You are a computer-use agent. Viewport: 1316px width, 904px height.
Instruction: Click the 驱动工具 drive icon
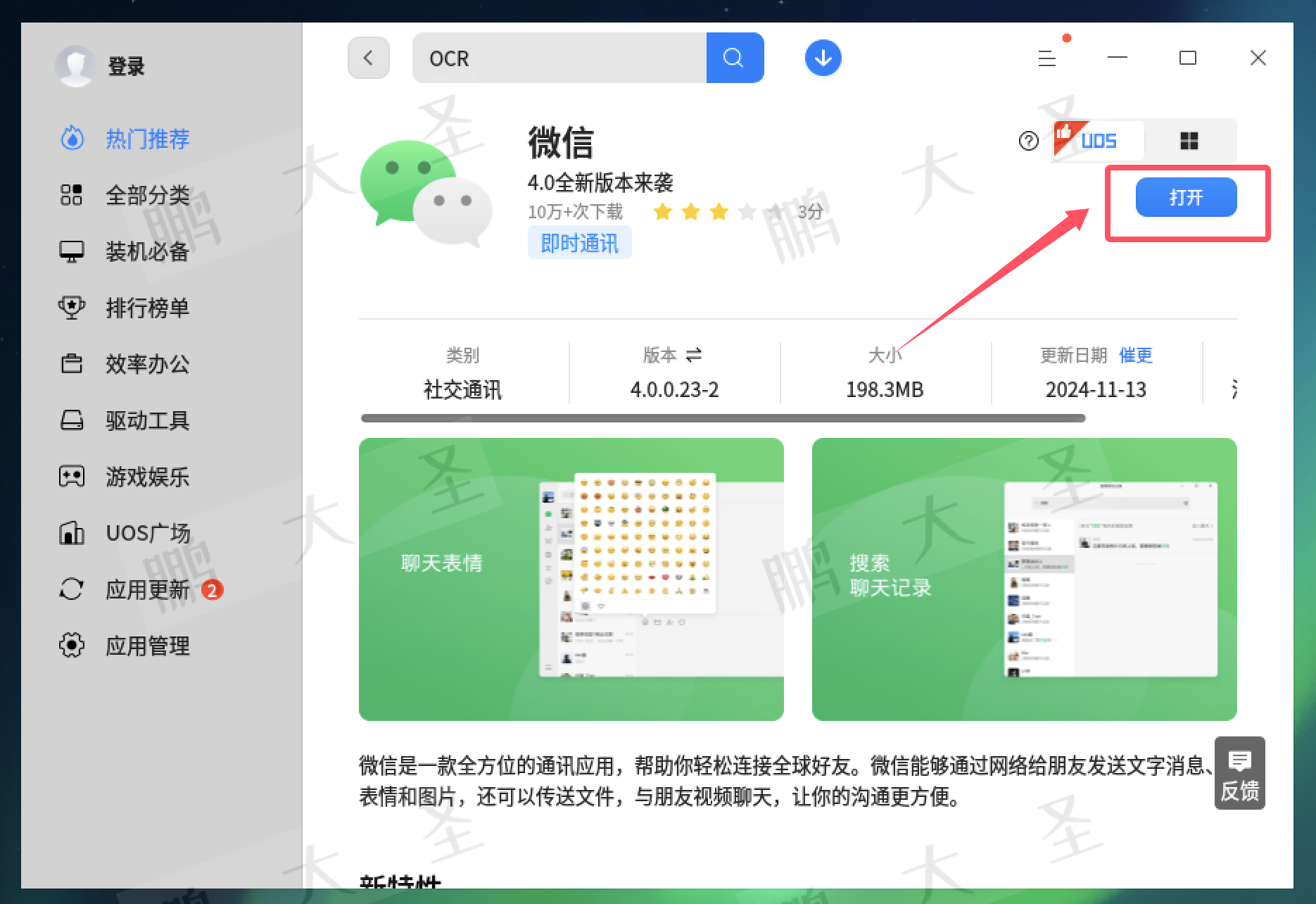click(72, 420)
